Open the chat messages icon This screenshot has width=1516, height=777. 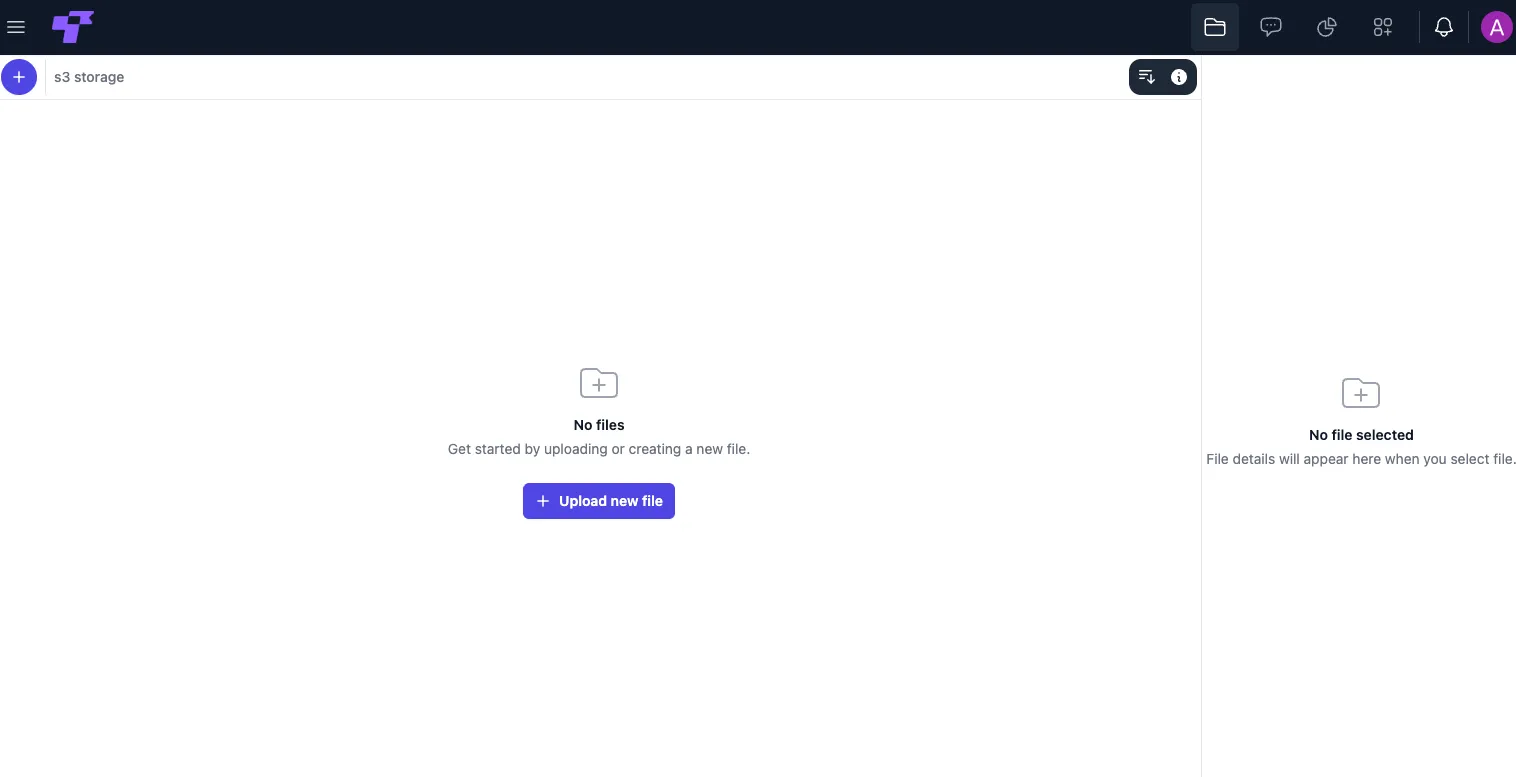[1271, 27]
